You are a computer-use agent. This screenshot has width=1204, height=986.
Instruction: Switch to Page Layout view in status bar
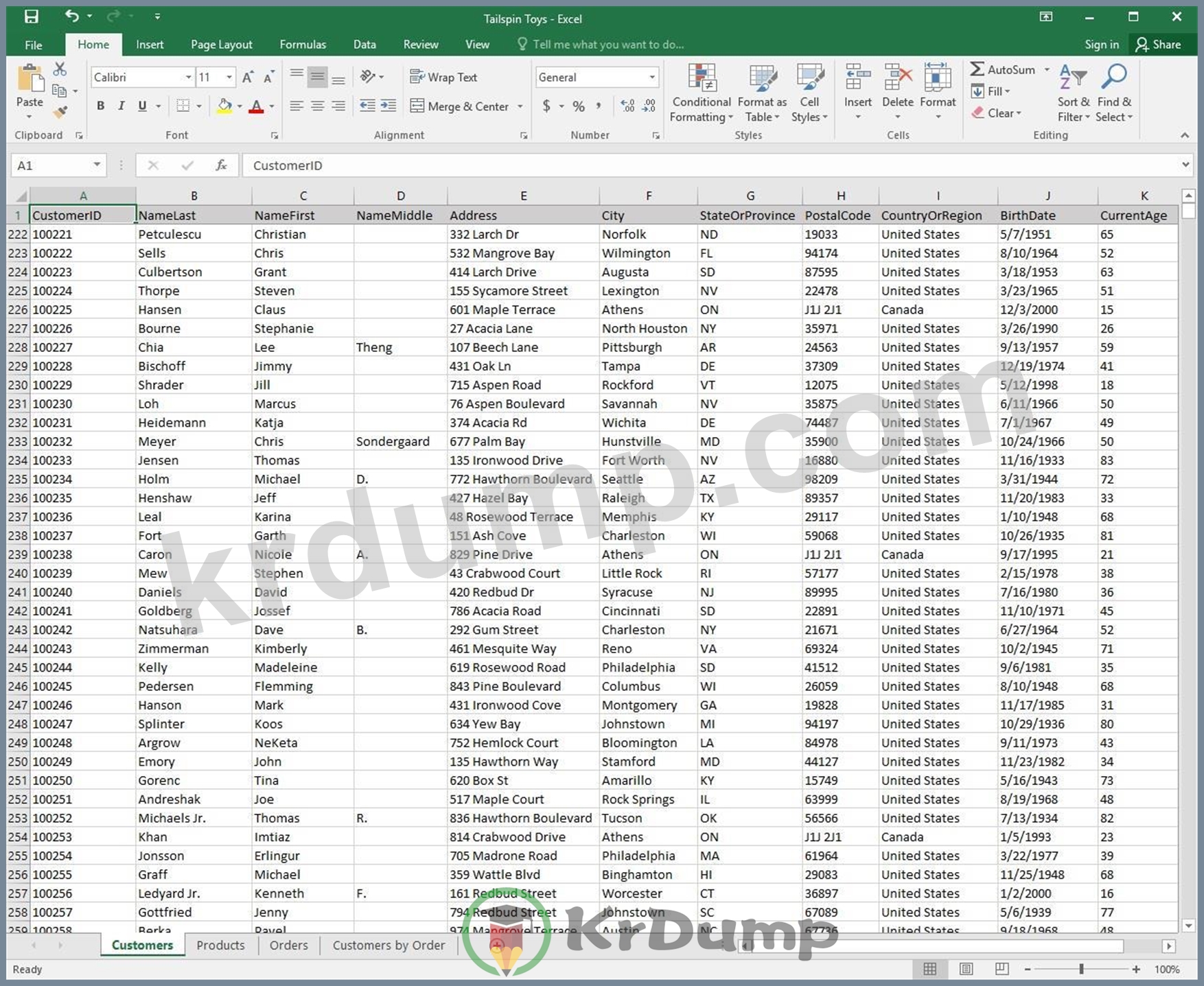coord(966,969)
